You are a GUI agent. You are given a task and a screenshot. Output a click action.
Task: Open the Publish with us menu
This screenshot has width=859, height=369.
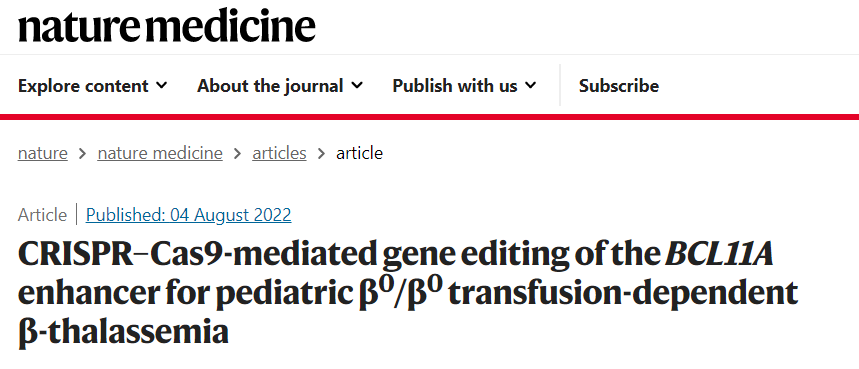pyautogui.click(x=465, y=86)
